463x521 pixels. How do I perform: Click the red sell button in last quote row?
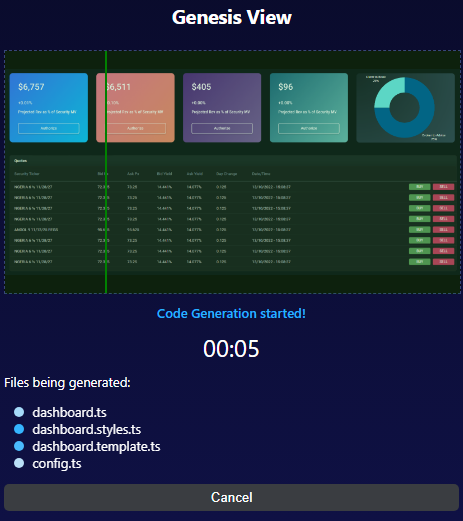[443, 262]
